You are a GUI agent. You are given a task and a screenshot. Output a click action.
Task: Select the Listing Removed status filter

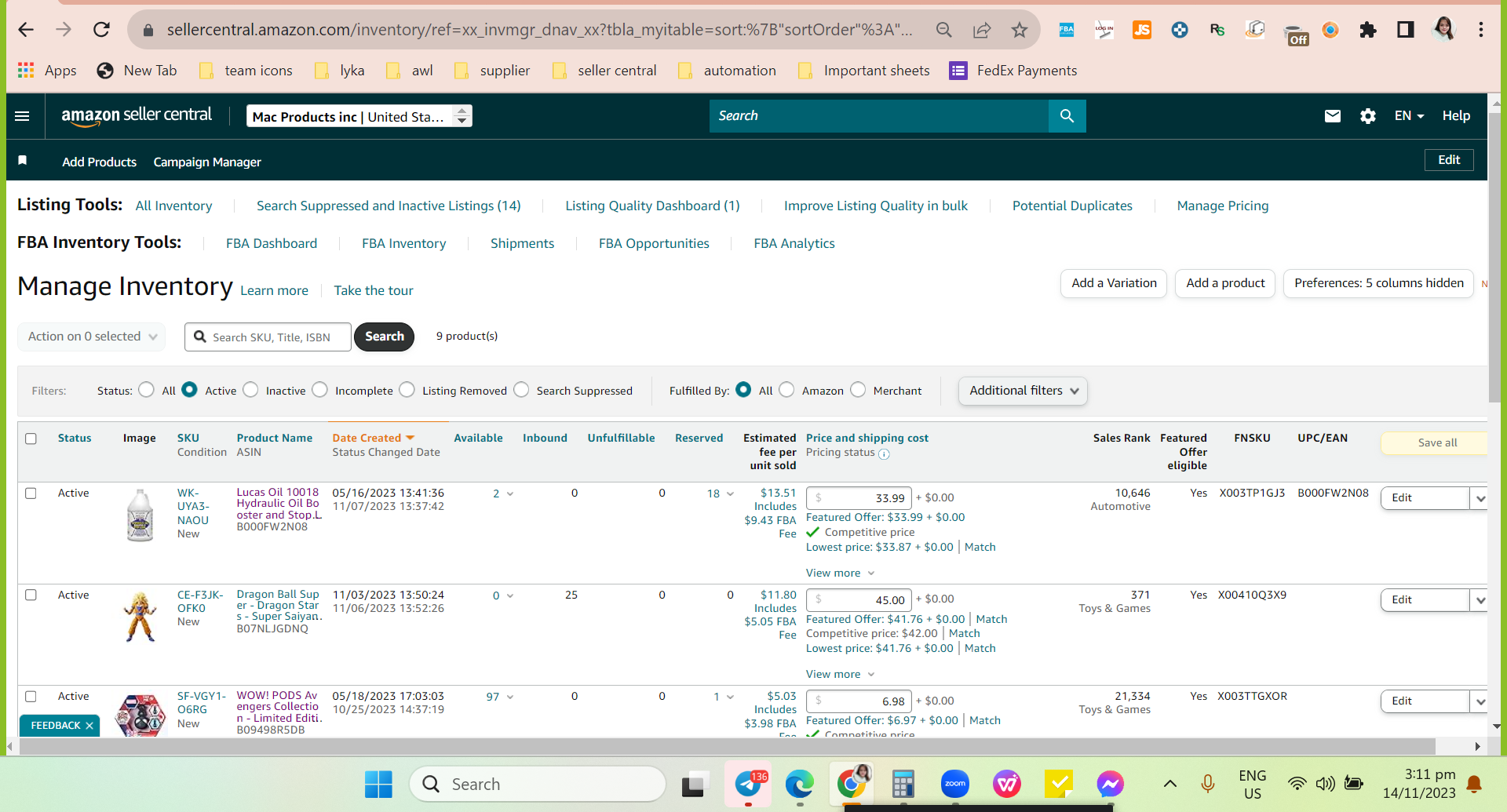coord(407,390)
